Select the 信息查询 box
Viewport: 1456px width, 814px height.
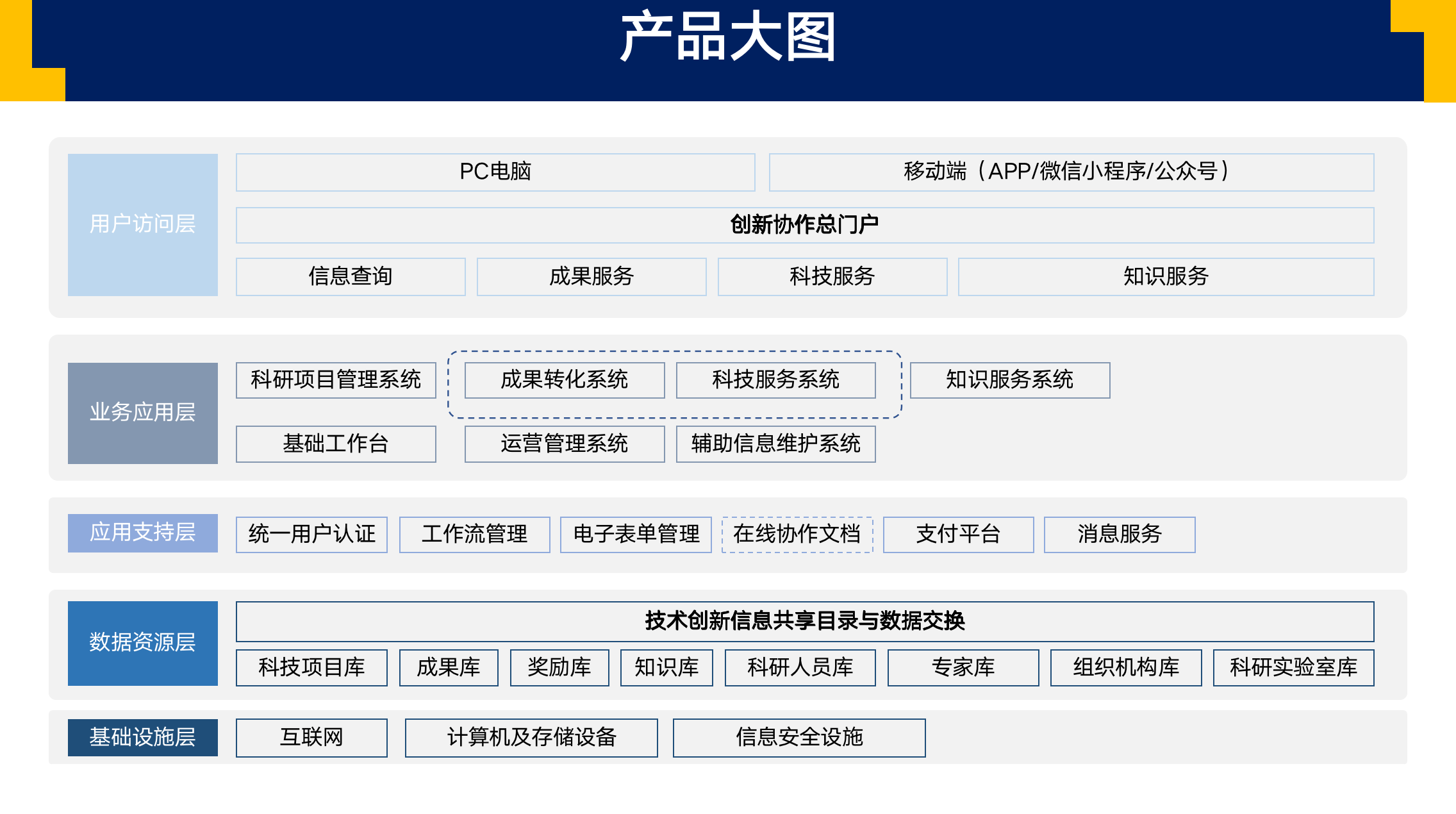click(x=351, y=276)
